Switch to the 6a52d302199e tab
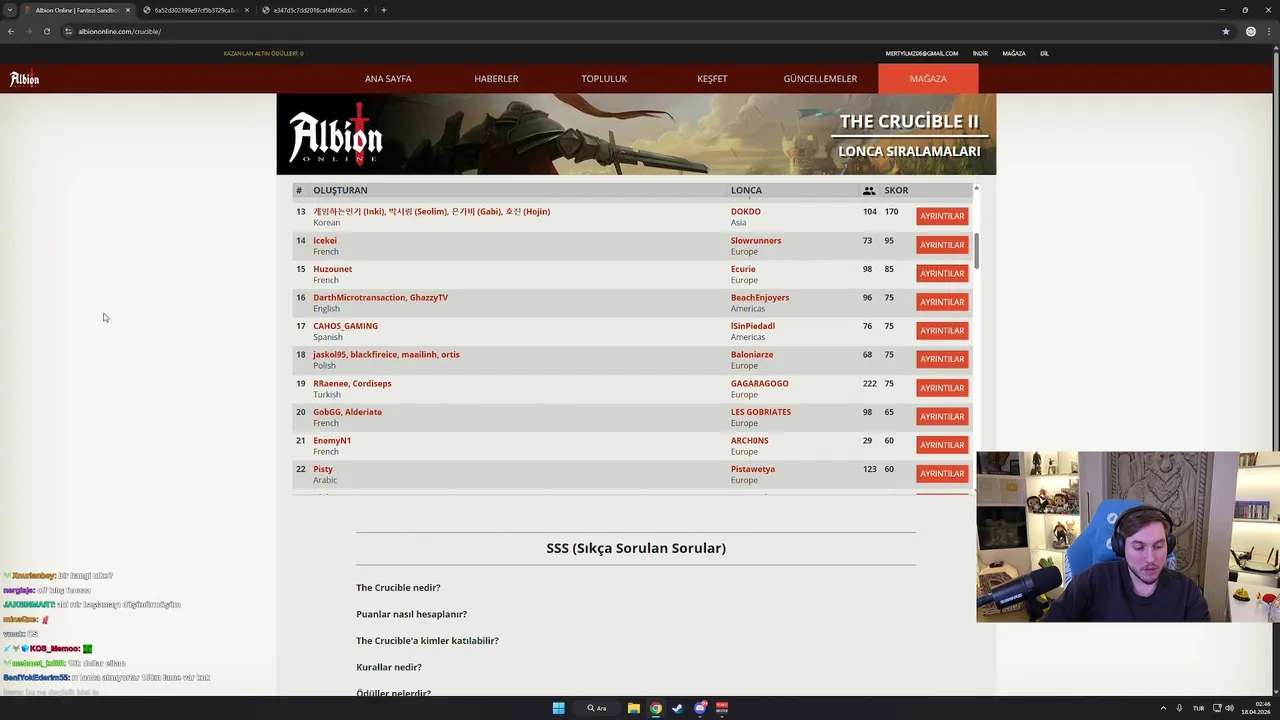Viewport: 1280px width, 720px height. pos(195,10)
